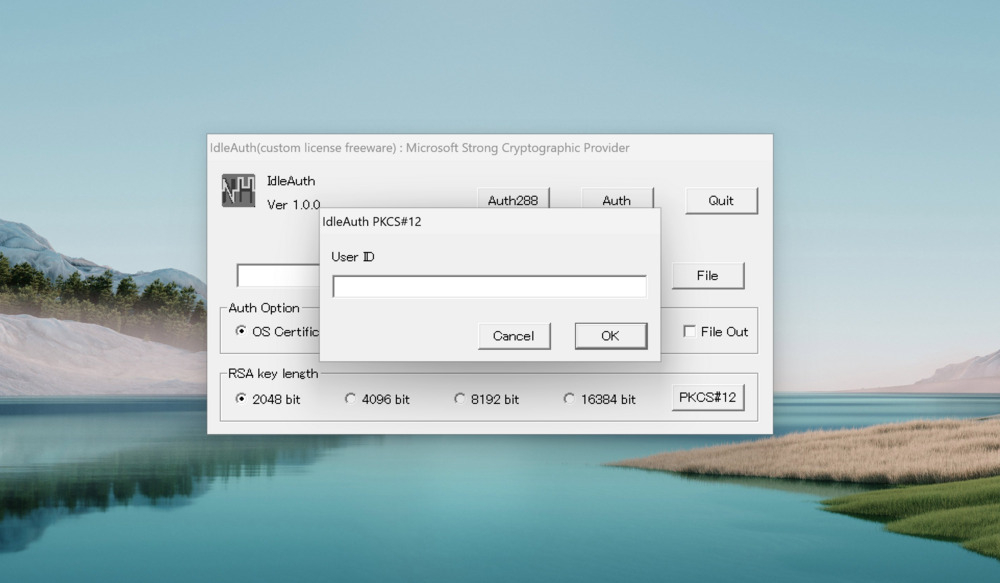The image size is (1000, 583).
Task: Click the IdleAuth PKCS#12 dialog title
Action: pyautogui.click(x=372, y=221)
